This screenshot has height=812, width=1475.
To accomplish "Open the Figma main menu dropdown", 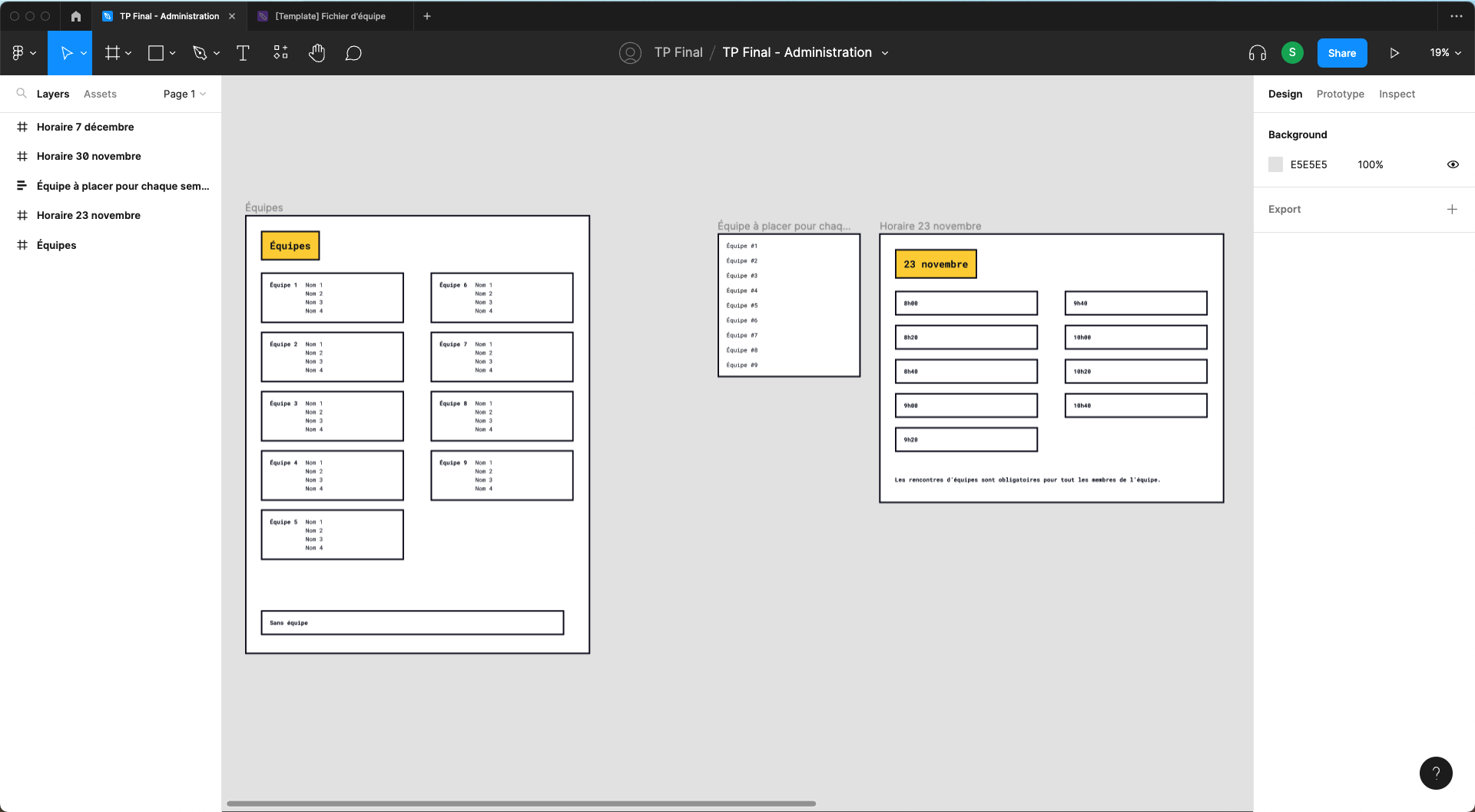I will [24, 53].
